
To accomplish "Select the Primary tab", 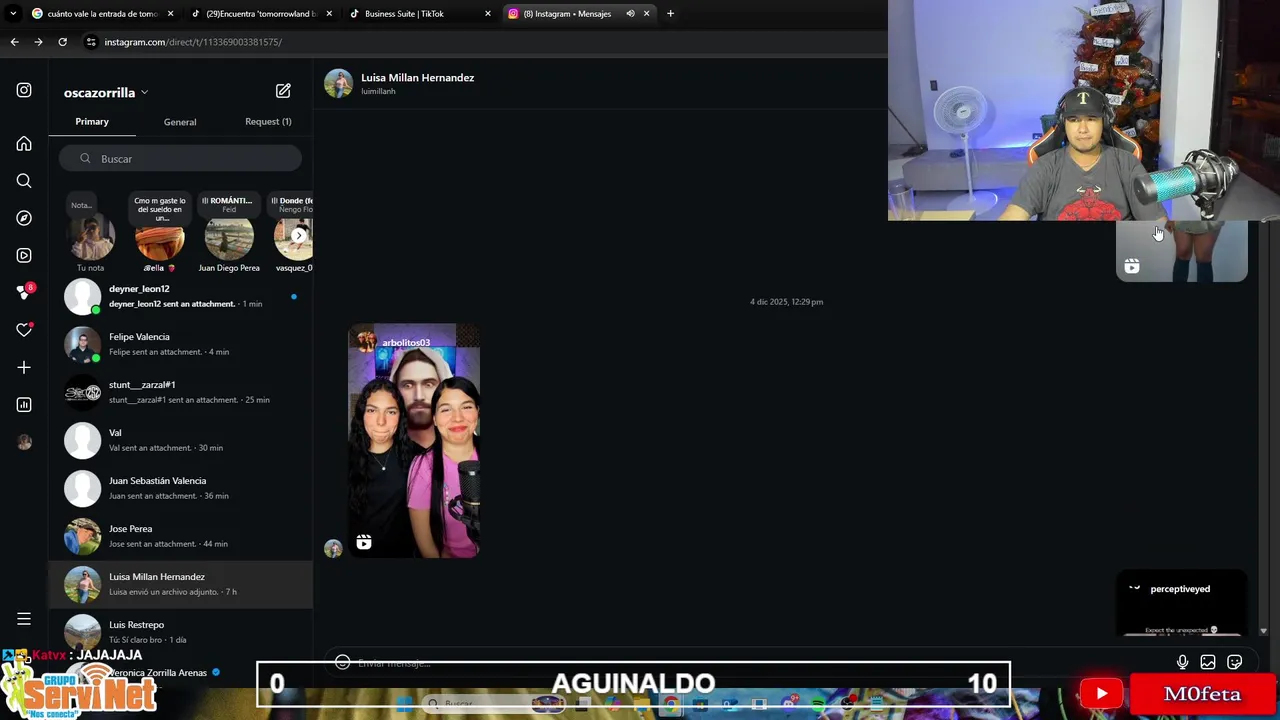I will point(92,122).
